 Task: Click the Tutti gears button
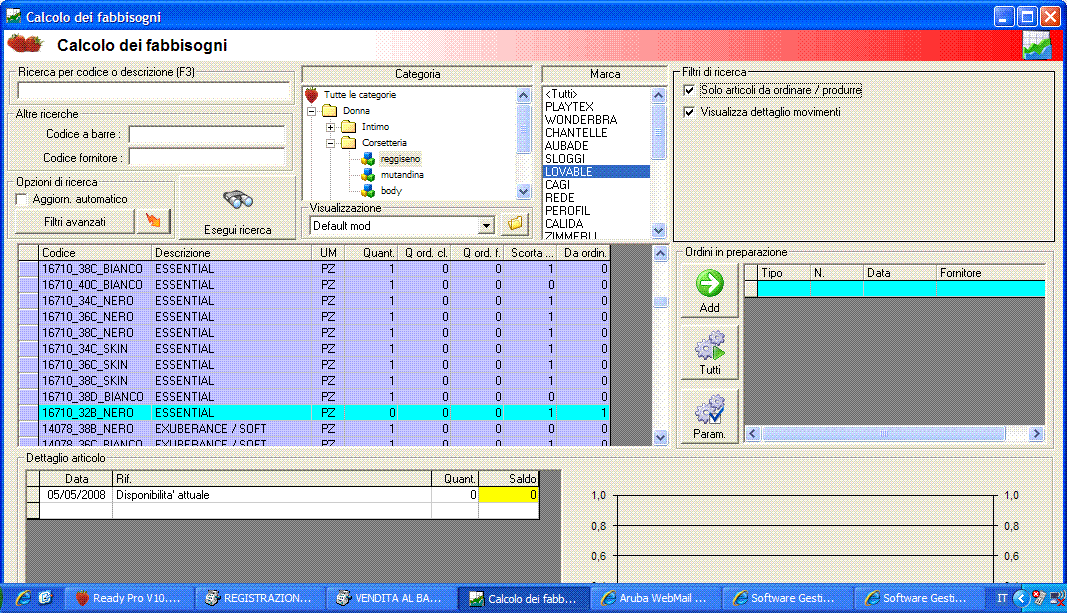coord(709,352)
